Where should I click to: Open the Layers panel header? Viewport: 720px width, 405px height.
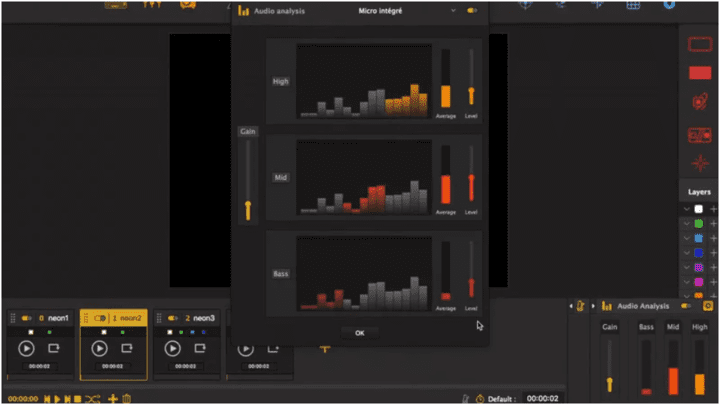click(x=699, y=192)
